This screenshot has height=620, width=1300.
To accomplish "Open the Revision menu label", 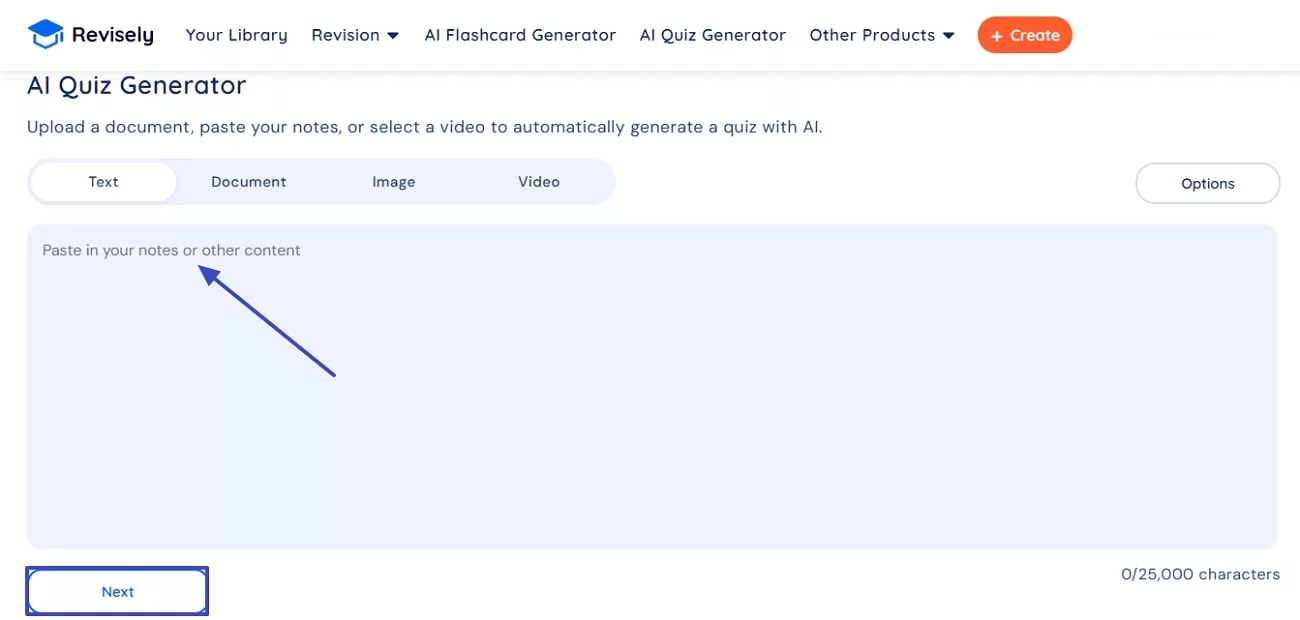I will tap(345, 35).
